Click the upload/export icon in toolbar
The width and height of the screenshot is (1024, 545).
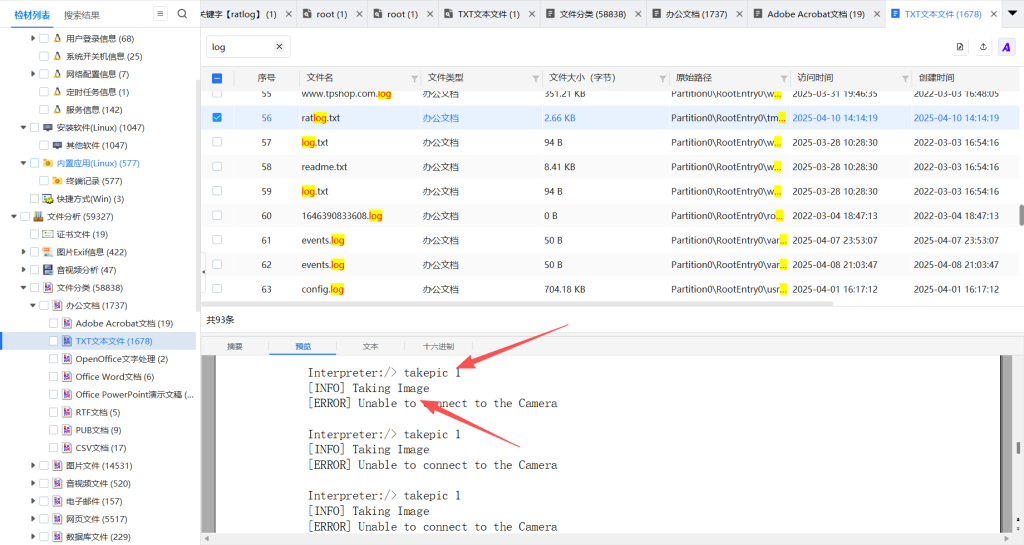(x=983, y=47)
